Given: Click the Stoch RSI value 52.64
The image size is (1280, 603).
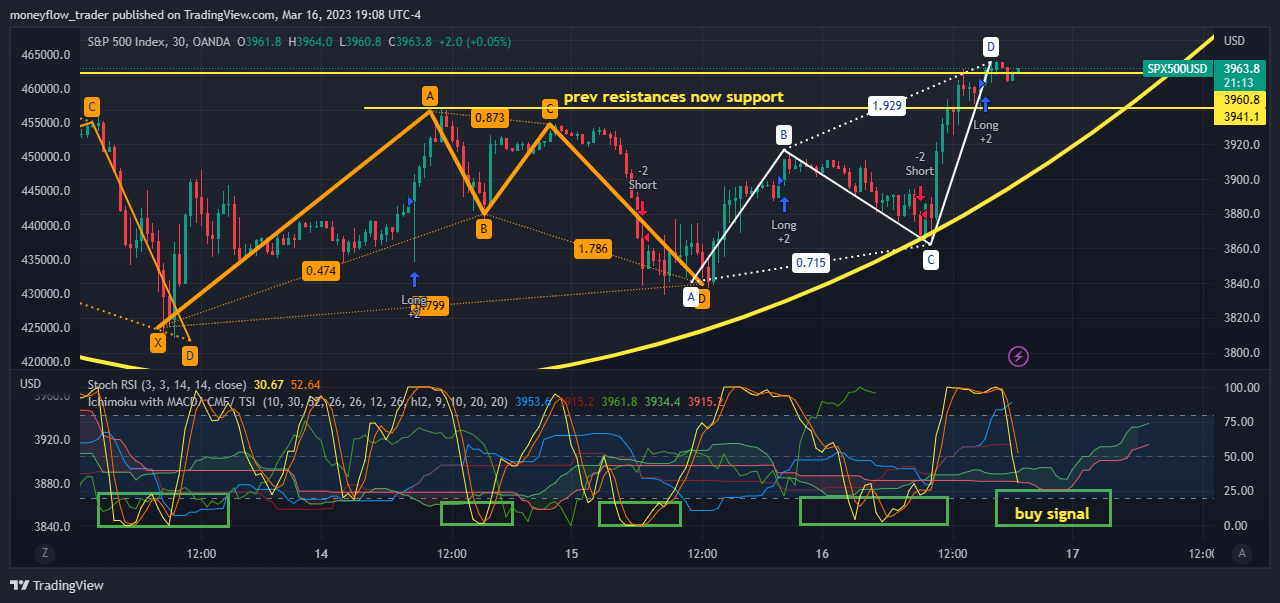Looking at the screenshot, I should [305, 383].
